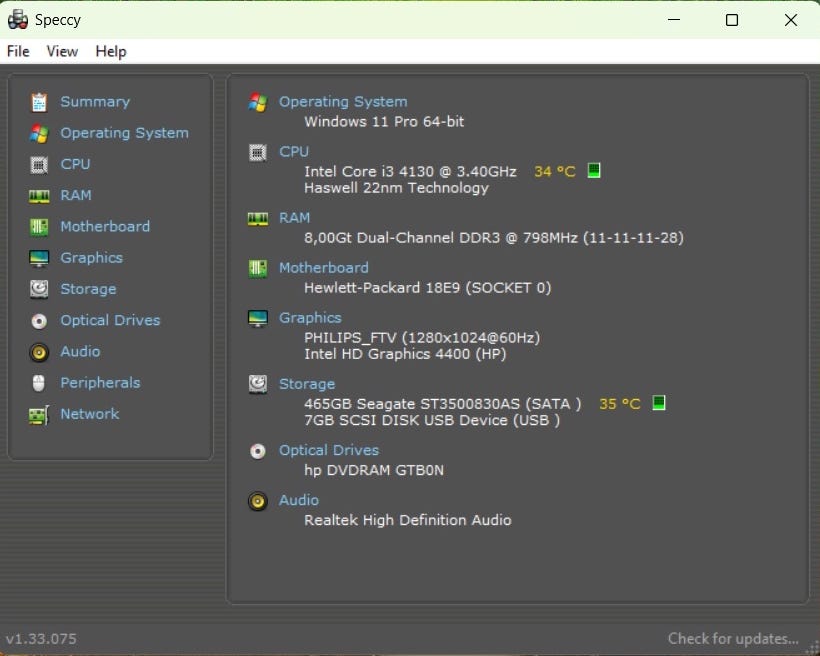Select Audio in the sidebar
Image resolution: width=820 pixels, height=656 pixels.
80,351
